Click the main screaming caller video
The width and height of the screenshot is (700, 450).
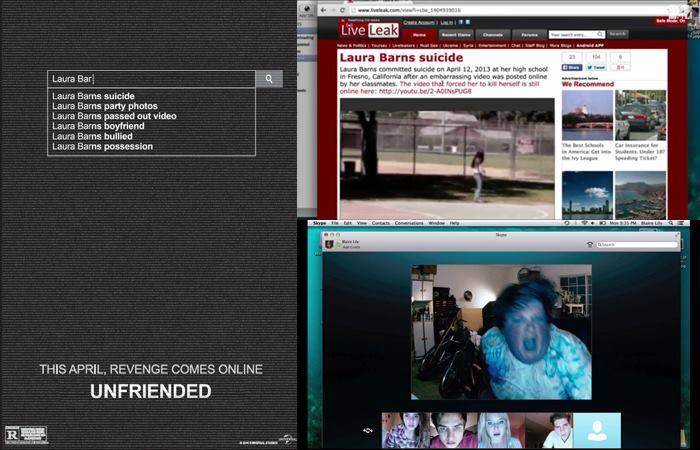click(x=501, y=332)
